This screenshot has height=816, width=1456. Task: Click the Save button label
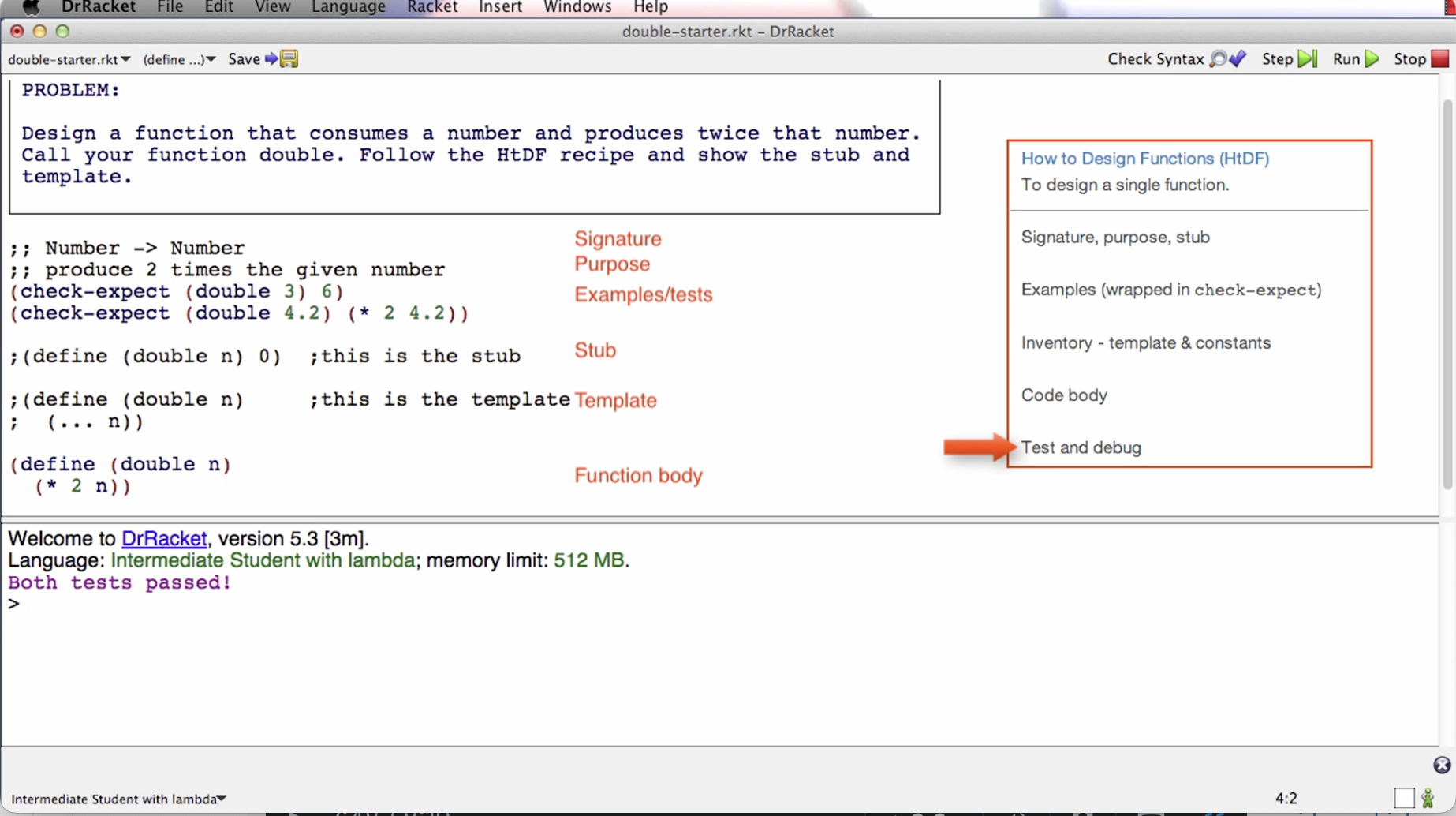(244, 58)
